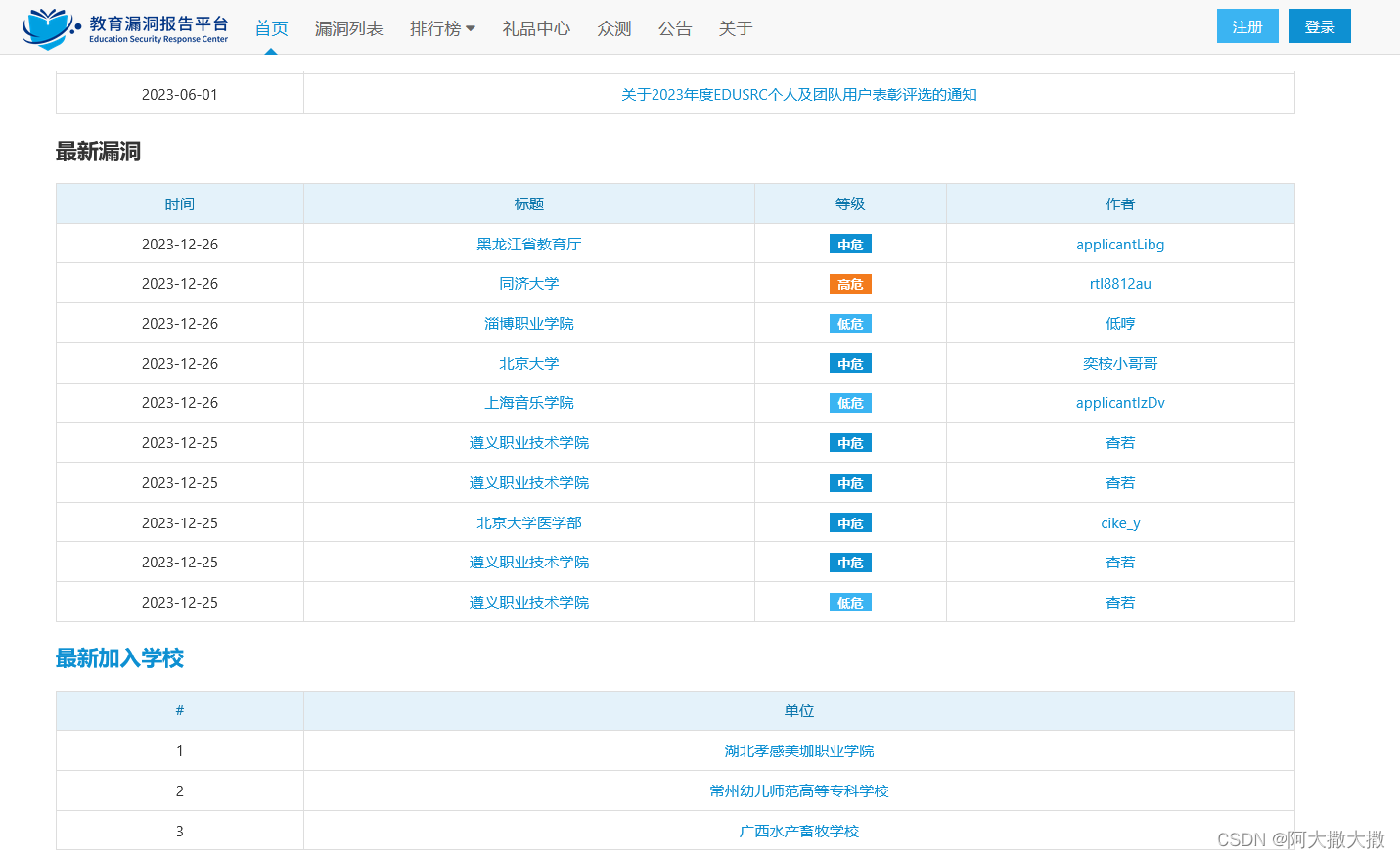View author 低哼 profile
This screenshot has height=858, width=1400.
click(x=1120, y=324)
